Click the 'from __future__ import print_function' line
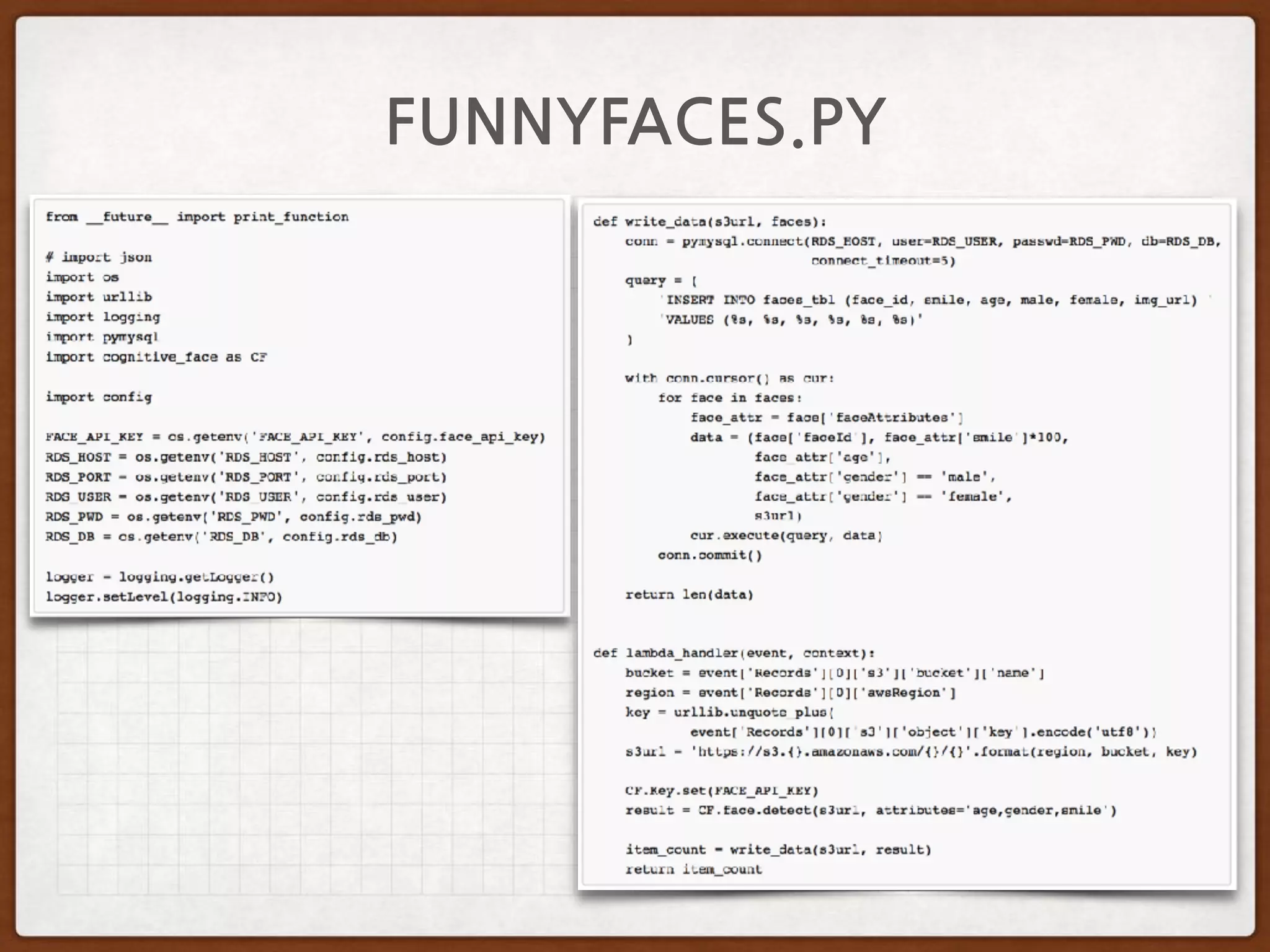1270x952 pixels. click(197, 217)
